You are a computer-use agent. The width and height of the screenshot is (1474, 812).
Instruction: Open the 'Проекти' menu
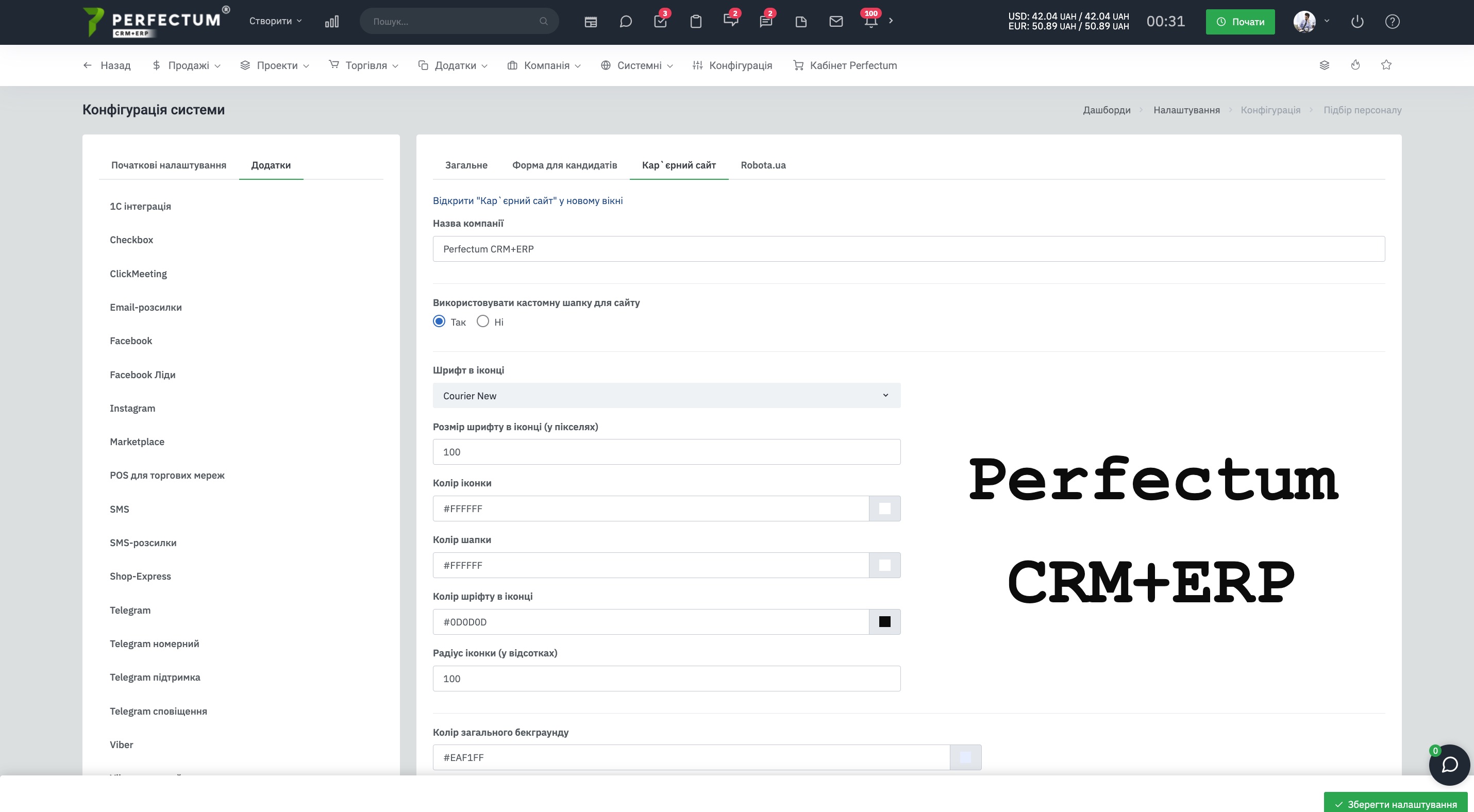(275, 65)
